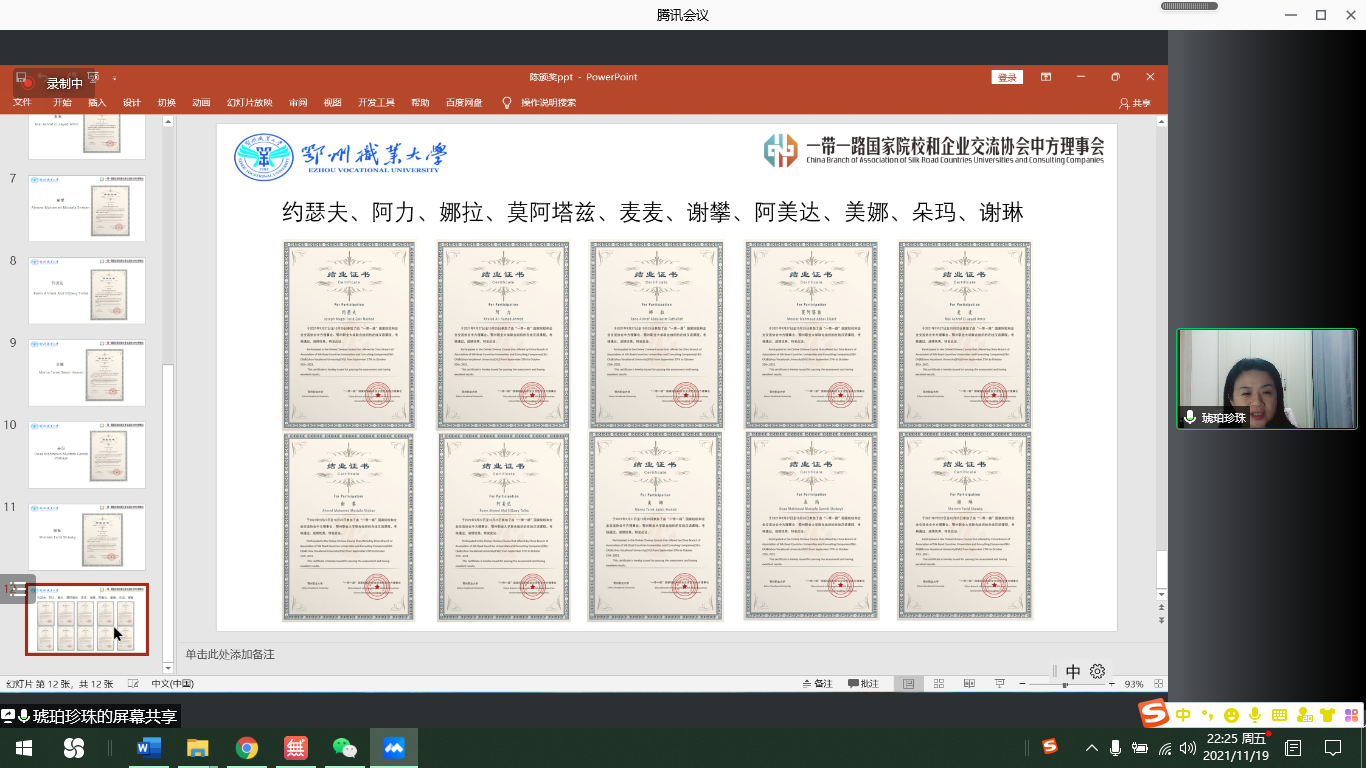Switch to the 开始 ribbon tab
The width and height of the screenshot is (1366, 768).
click(62, 103)
